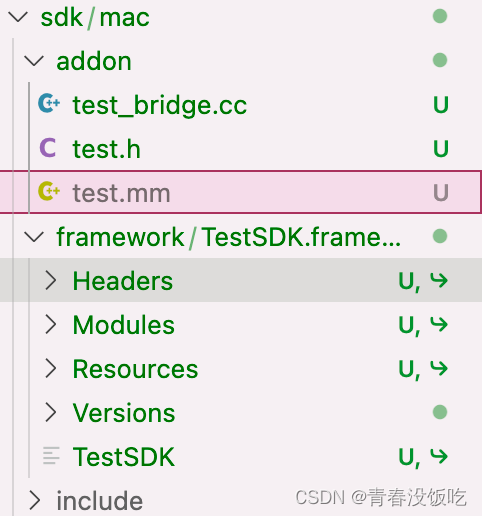
Task: Open test_bridge.cc in the editor
Action: click(x=160, y=105)
